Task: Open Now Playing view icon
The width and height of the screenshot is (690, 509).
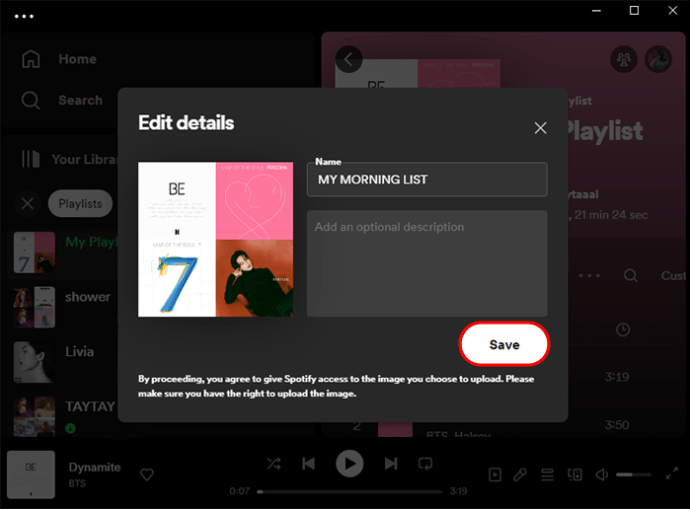Action: point(495,475)
